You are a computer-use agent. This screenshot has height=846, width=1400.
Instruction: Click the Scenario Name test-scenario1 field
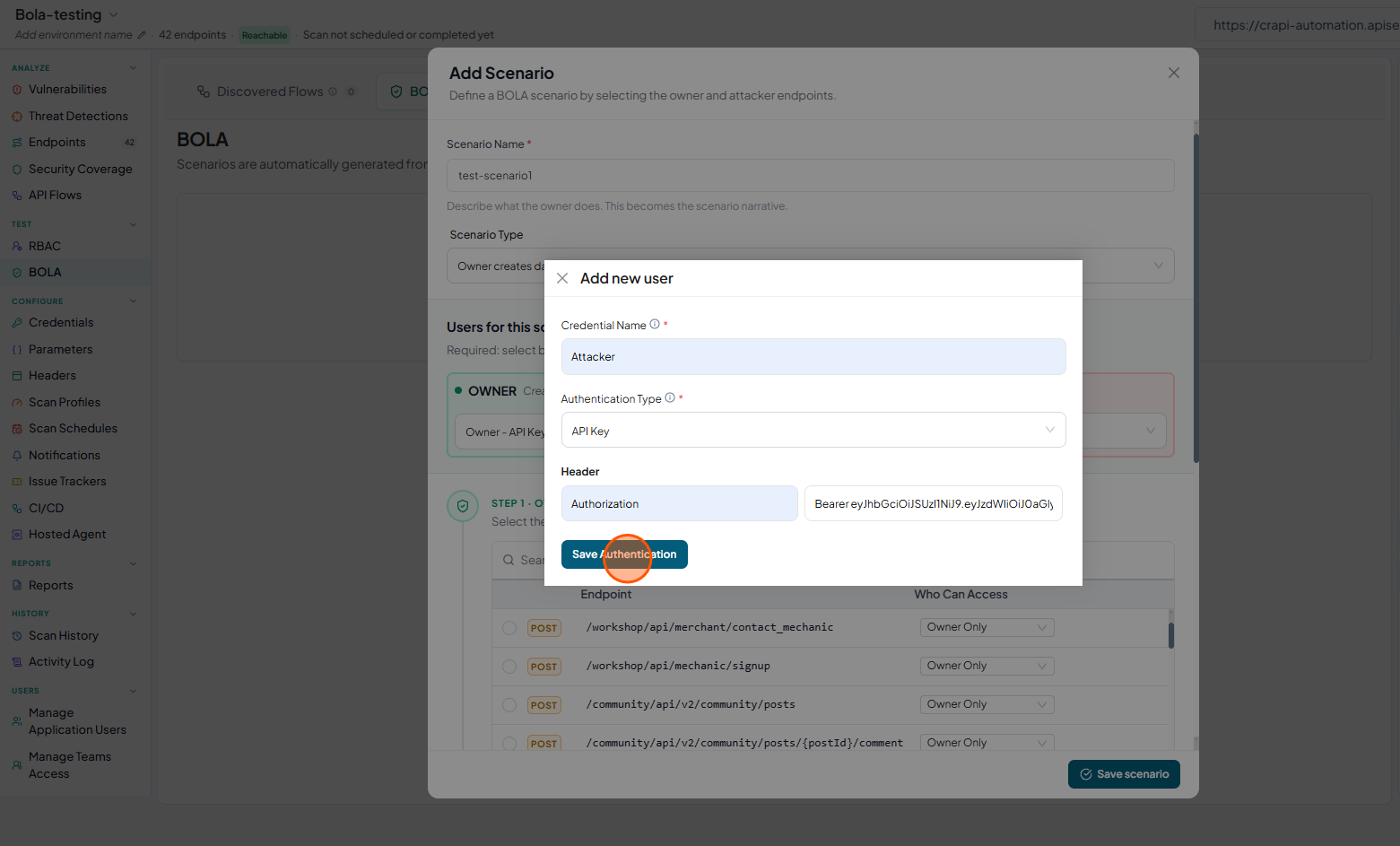(x=810, y=176)
